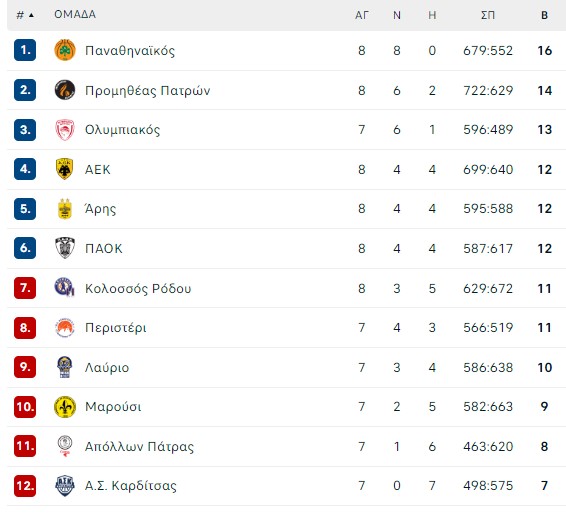Screen dimensions: 566x517
Task: Click the Α.Σ. Καρδίτσας team crest
Action: (x=65, y=486)
